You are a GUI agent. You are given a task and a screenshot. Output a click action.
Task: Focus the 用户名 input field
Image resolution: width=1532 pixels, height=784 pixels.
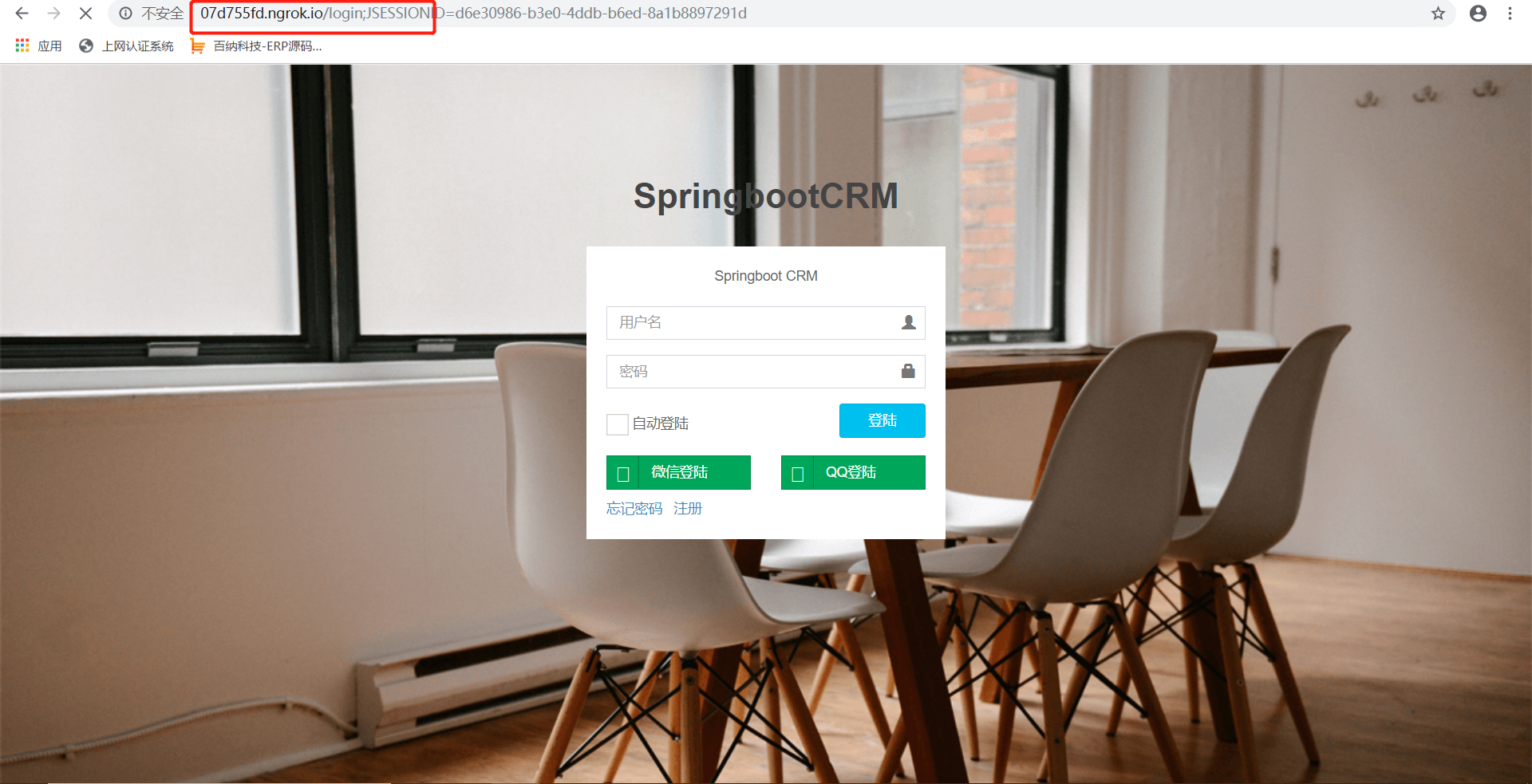click(766, 323)
